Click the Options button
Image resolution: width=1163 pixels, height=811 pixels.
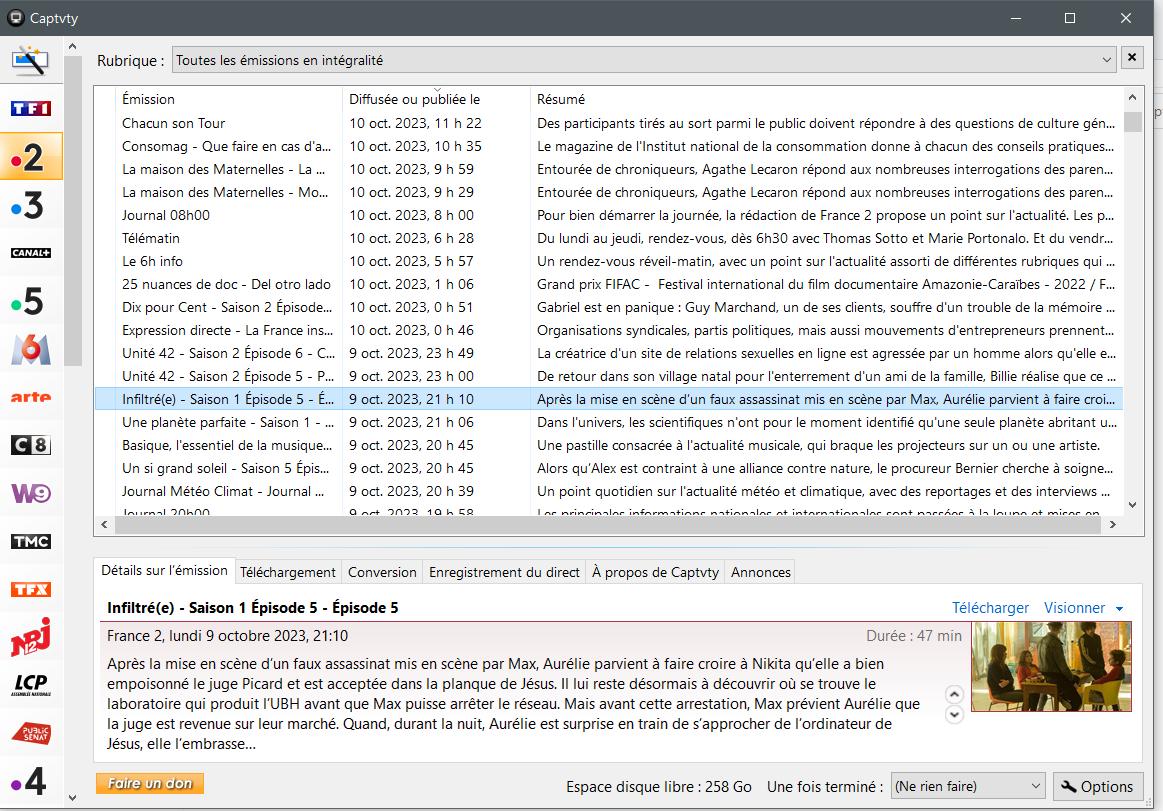(1097, 786)
